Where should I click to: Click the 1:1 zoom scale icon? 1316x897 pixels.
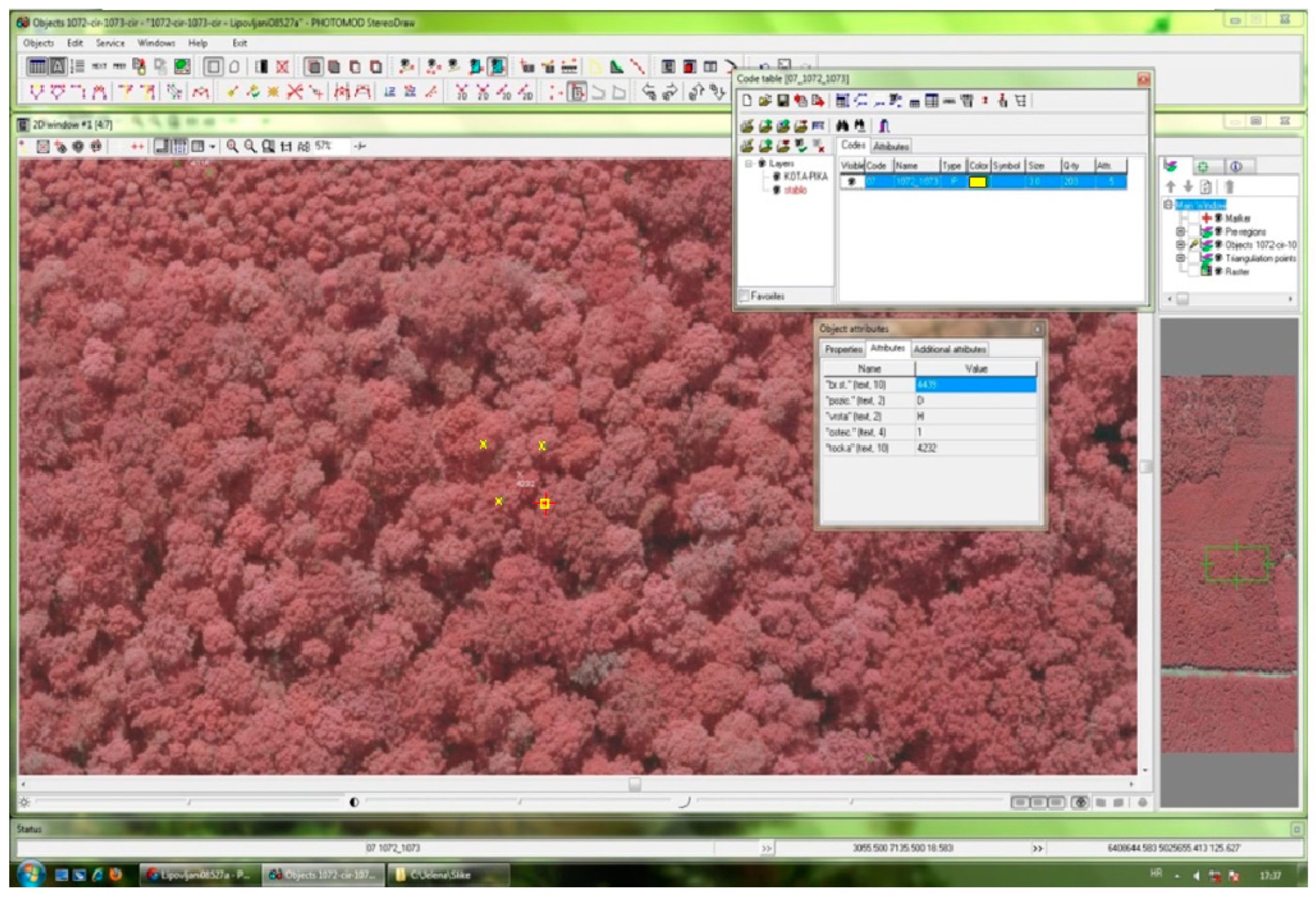[286, 147]
